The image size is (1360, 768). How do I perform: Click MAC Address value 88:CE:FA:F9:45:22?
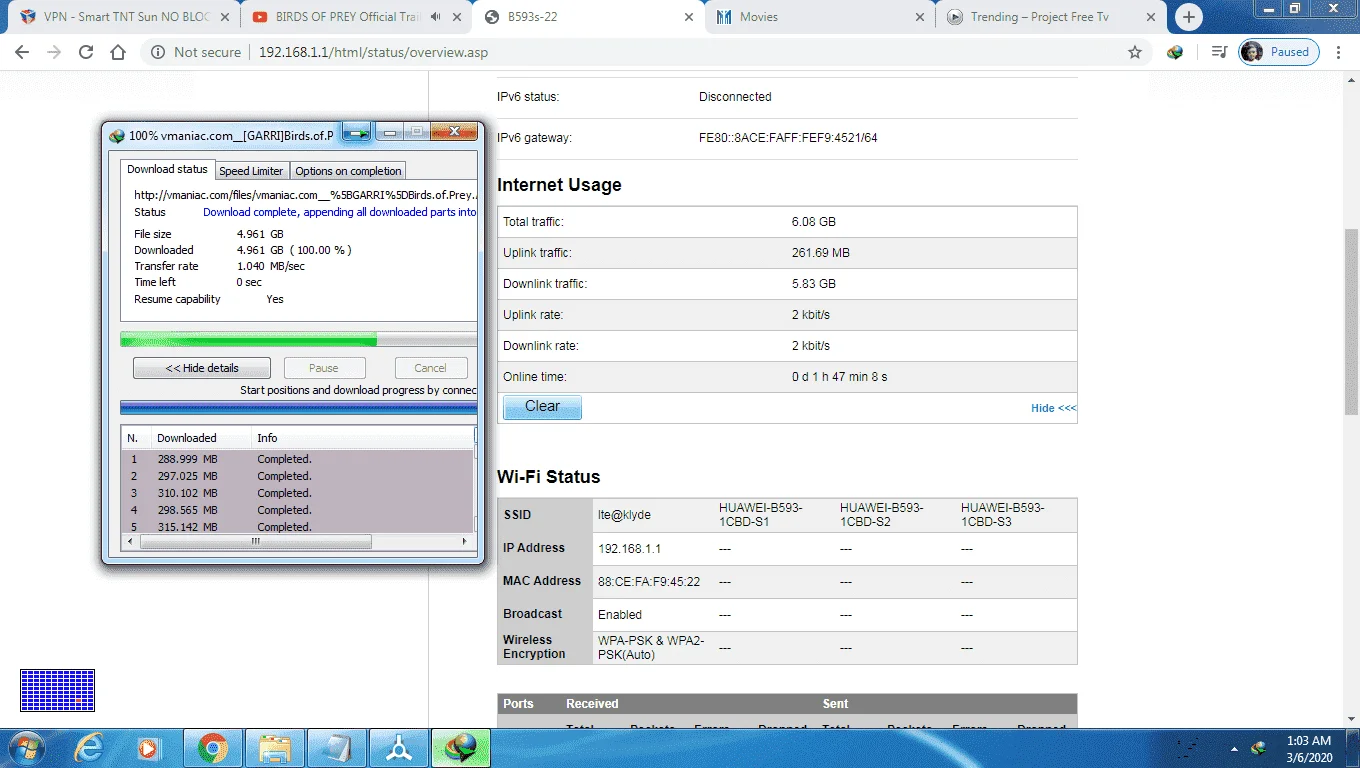click(649, 581)
